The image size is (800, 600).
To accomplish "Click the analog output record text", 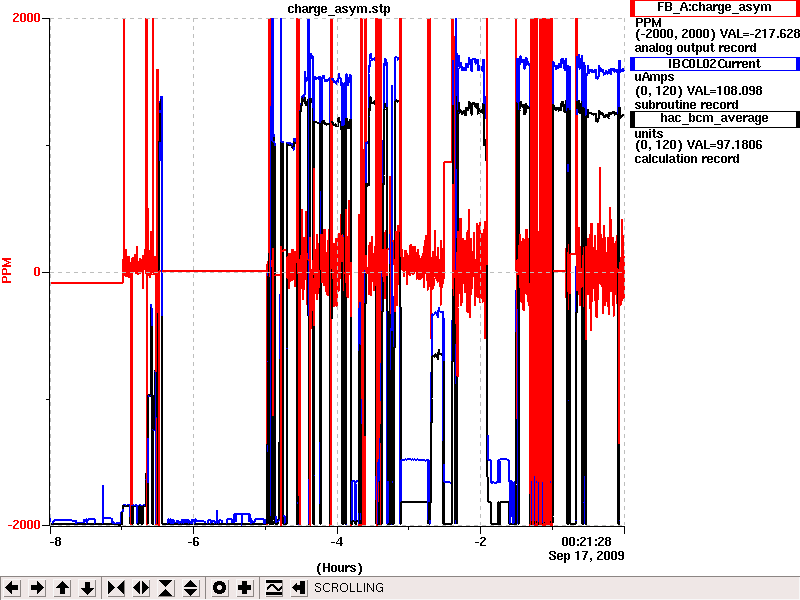I will (695, 48).
